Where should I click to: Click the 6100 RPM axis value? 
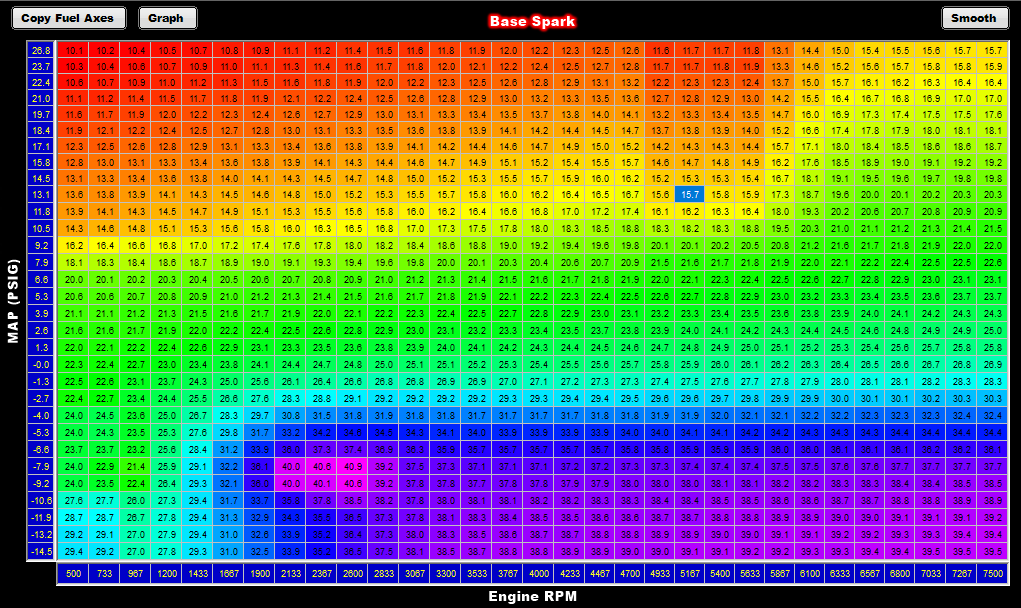(x=809, y=575)
